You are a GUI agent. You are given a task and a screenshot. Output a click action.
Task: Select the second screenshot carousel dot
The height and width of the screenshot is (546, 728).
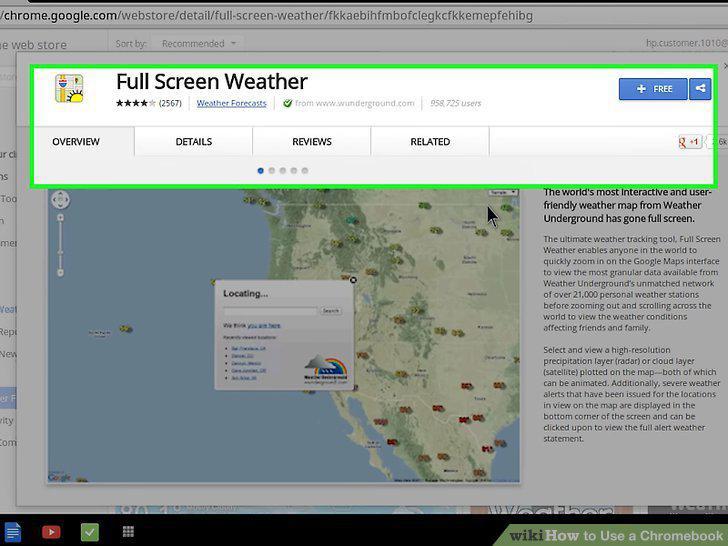[272, 171]
